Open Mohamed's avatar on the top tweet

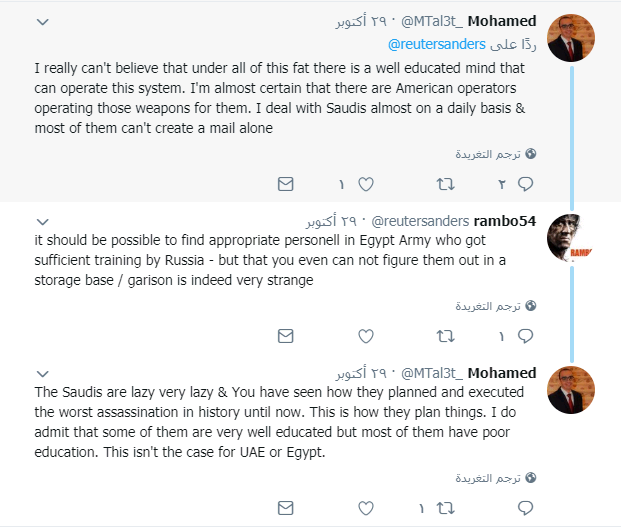tap(572, 39)
